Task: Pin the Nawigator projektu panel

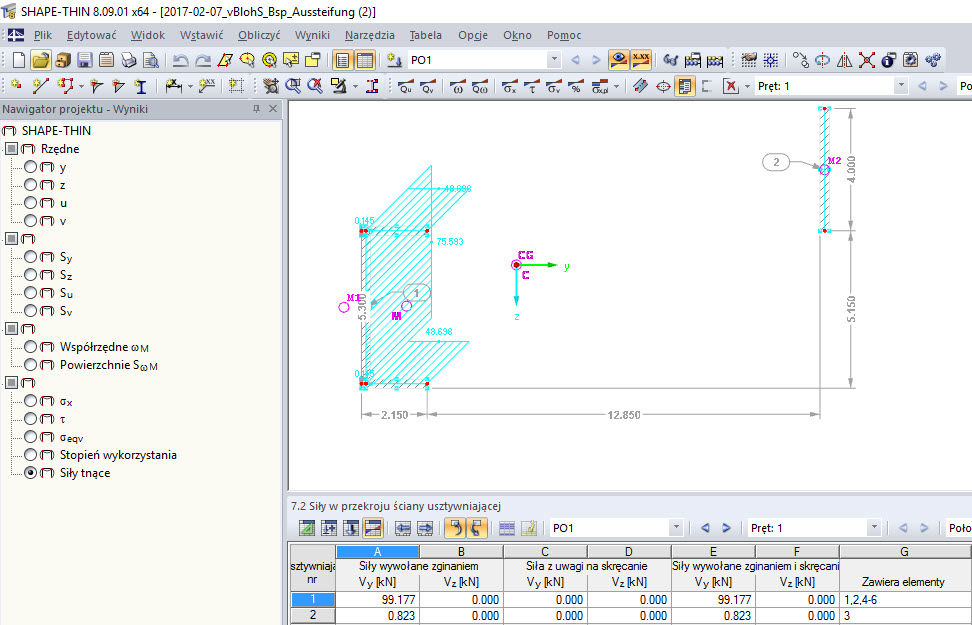Action: coord(257,109)
